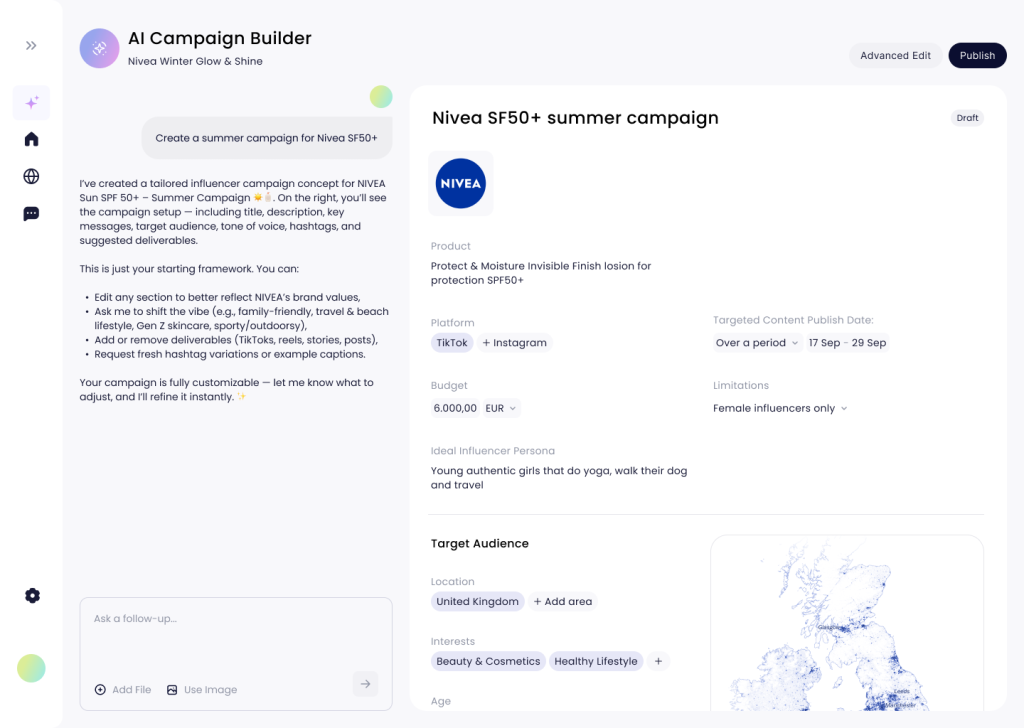This screenshot has width=1024, height=728.
Task: Click the send arrow button in chat
Action: (x=365, y=684)
